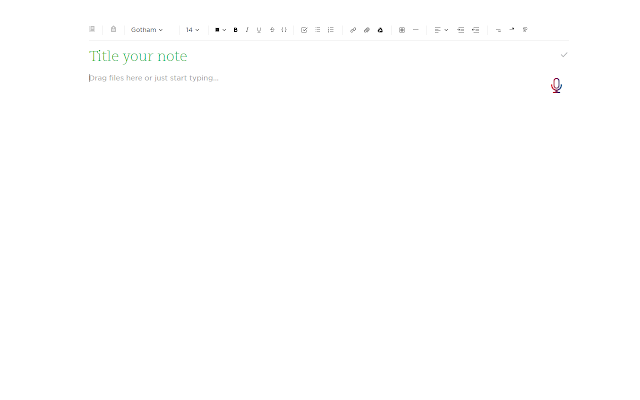Viewport: 640px width, 400px height.
Task: Open the black text color picker
Action: click(220, 30)
